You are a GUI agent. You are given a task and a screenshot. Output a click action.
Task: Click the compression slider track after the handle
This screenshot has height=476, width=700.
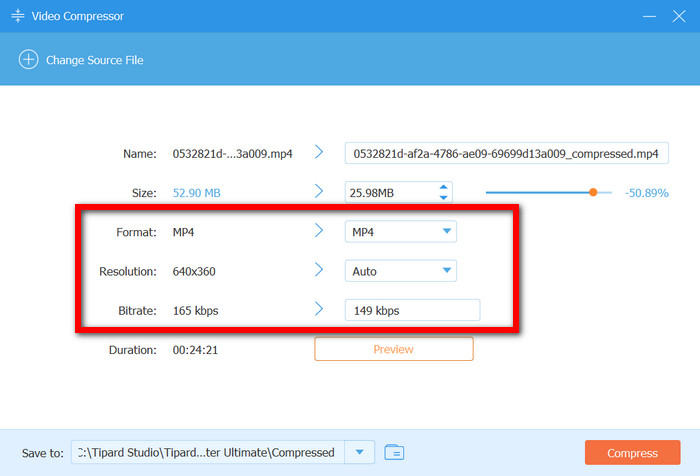pos(605,192)
